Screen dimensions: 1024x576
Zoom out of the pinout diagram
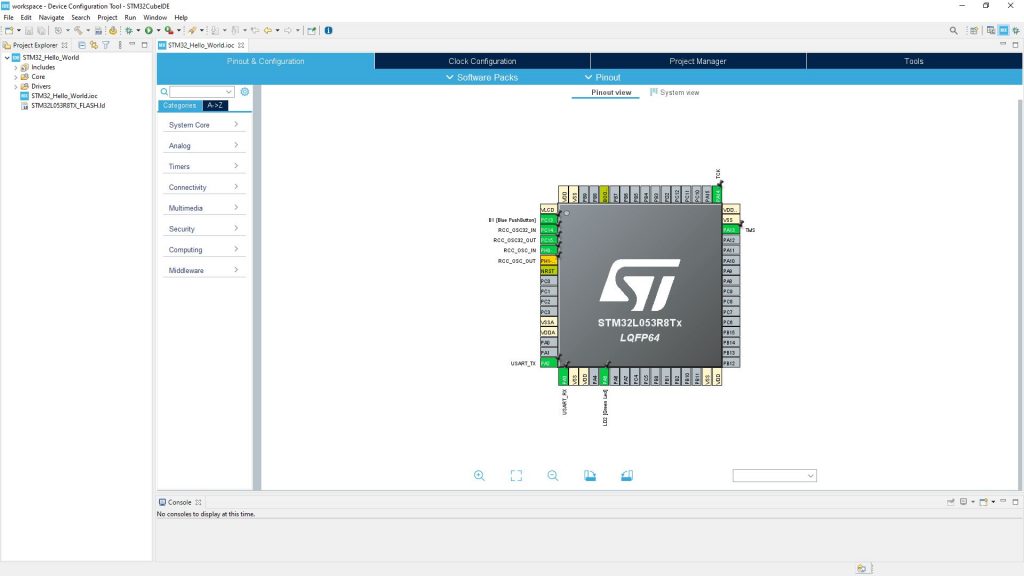click(553, 475)
